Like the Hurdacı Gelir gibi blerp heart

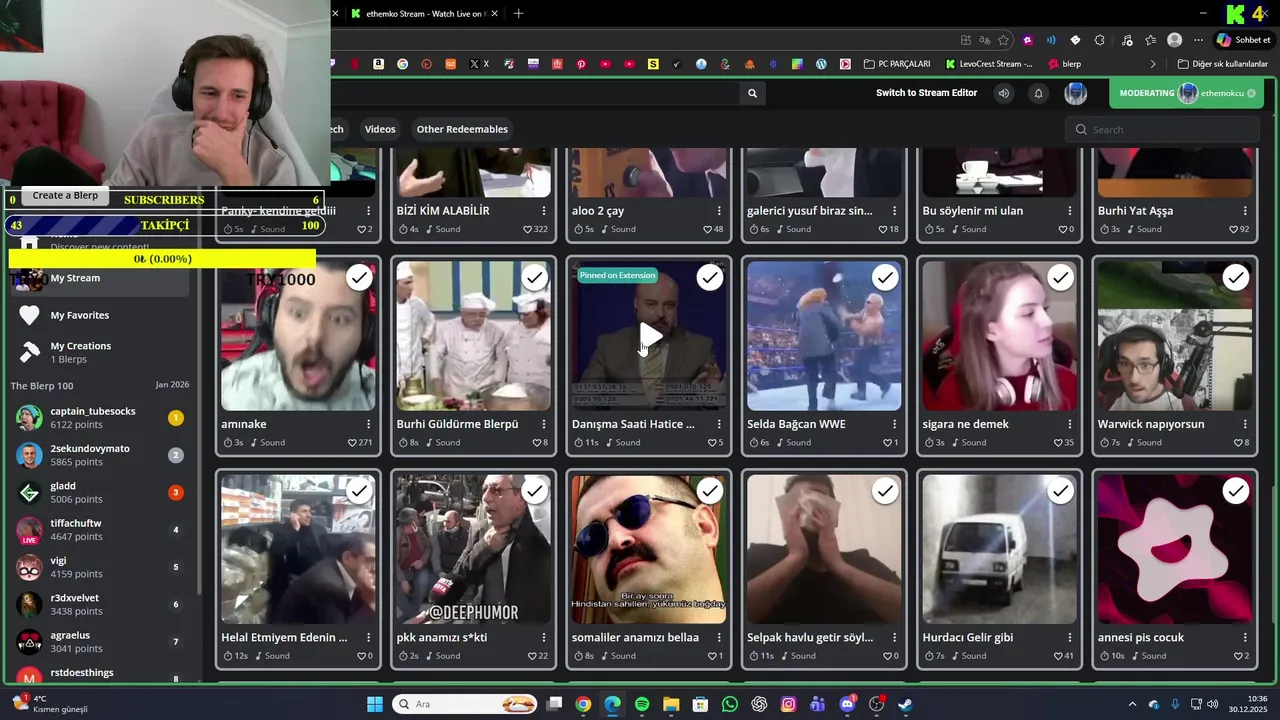point(1059,656)
